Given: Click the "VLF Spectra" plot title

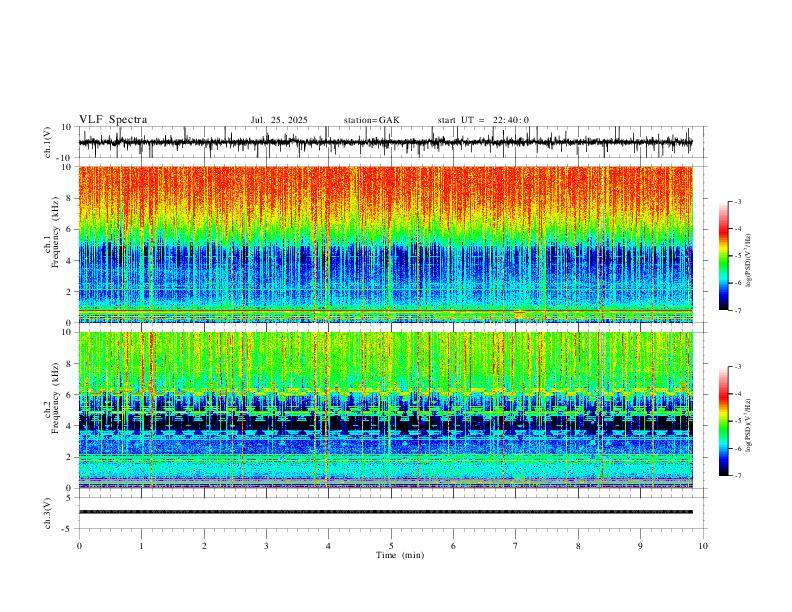Looking at the screenshot, I should tap(113, 120).
